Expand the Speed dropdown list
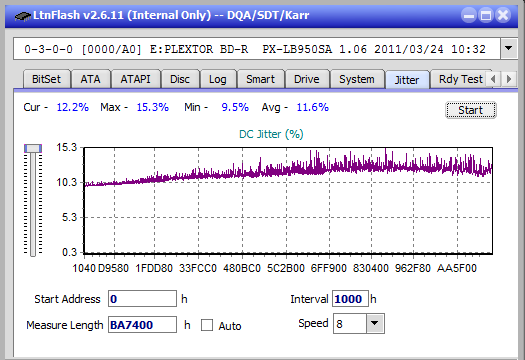Image resolution: width=525 pixels, height=360 pixels. (x=375, y=323)
